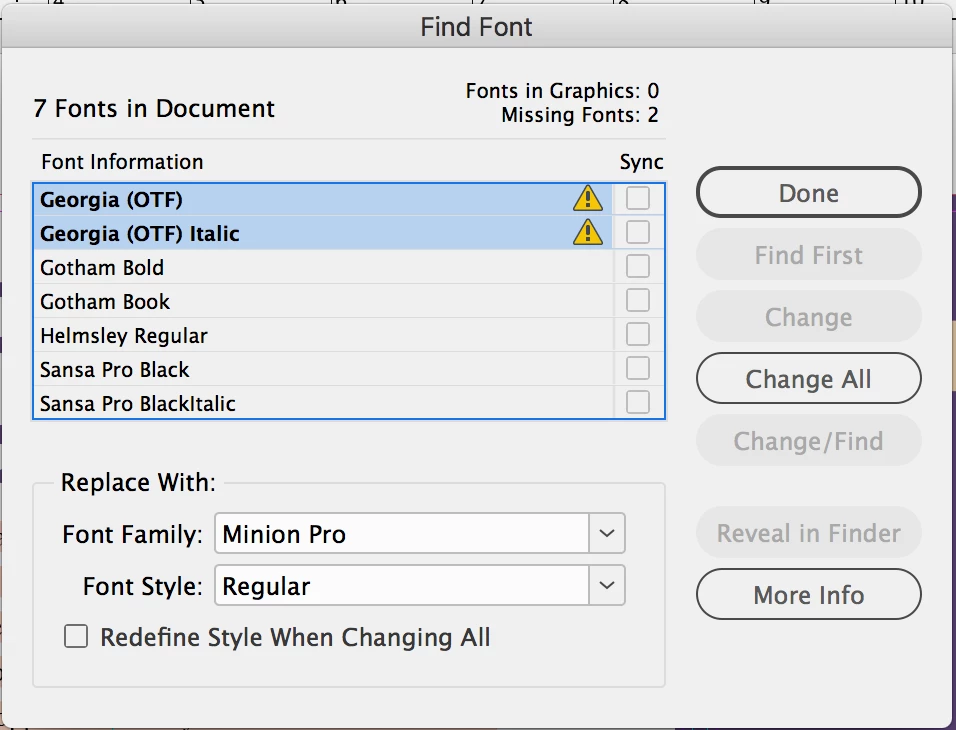Click the Reveal in Finder button

pos(808,532)
